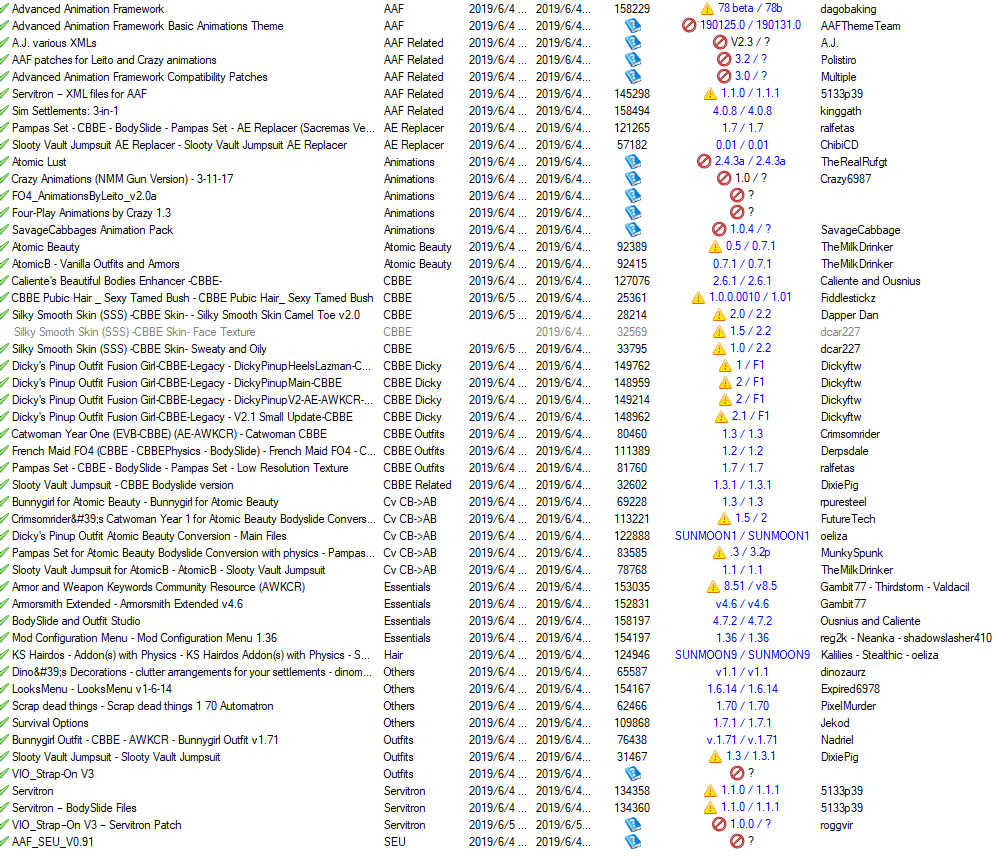
Task: Click the blue book icon for FO4_AnimationsByLeito_v2.0a
Action: [x=632, y=195]
